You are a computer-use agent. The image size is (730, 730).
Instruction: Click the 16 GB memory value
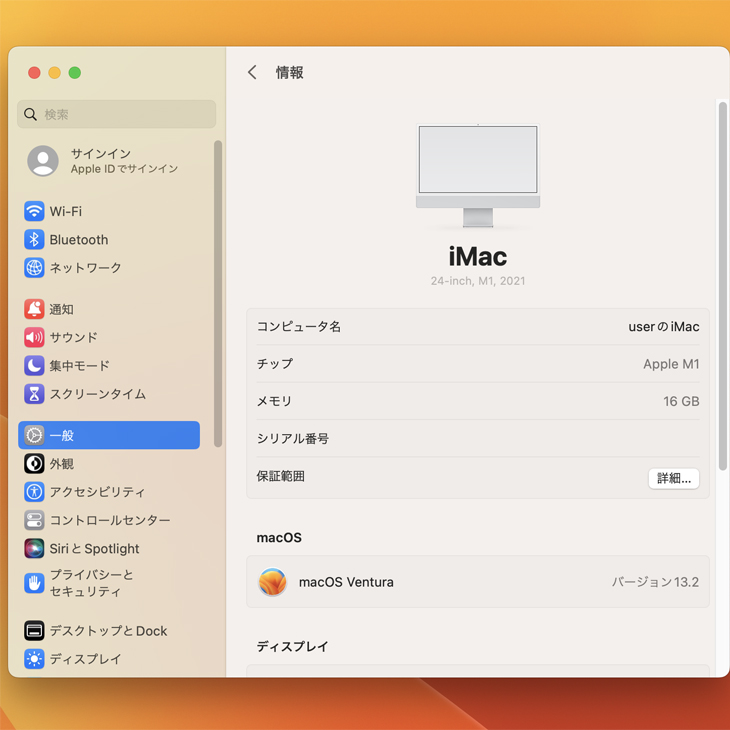coord(681,401)
